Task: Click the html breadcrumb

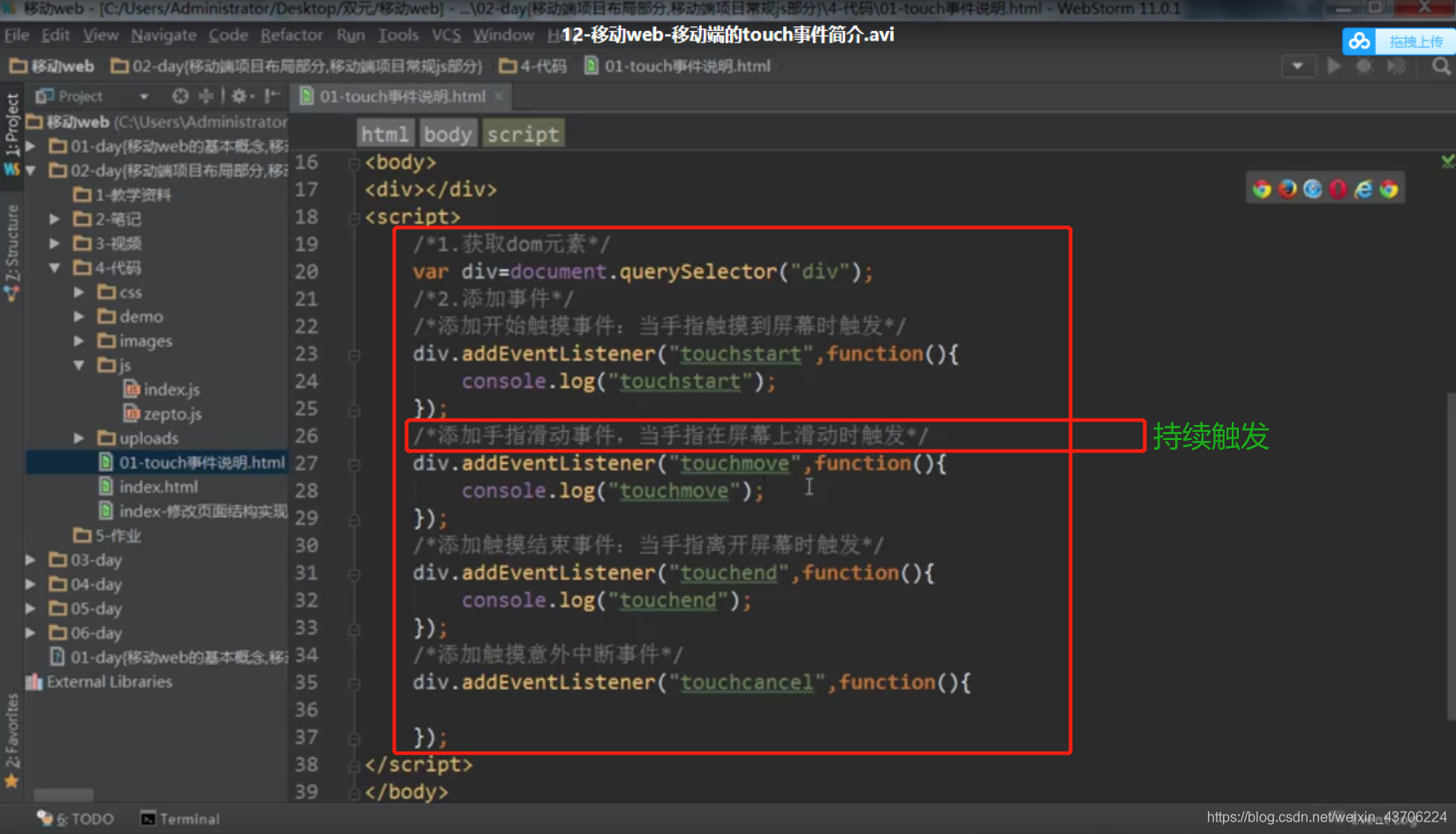Action: (384, 134)
